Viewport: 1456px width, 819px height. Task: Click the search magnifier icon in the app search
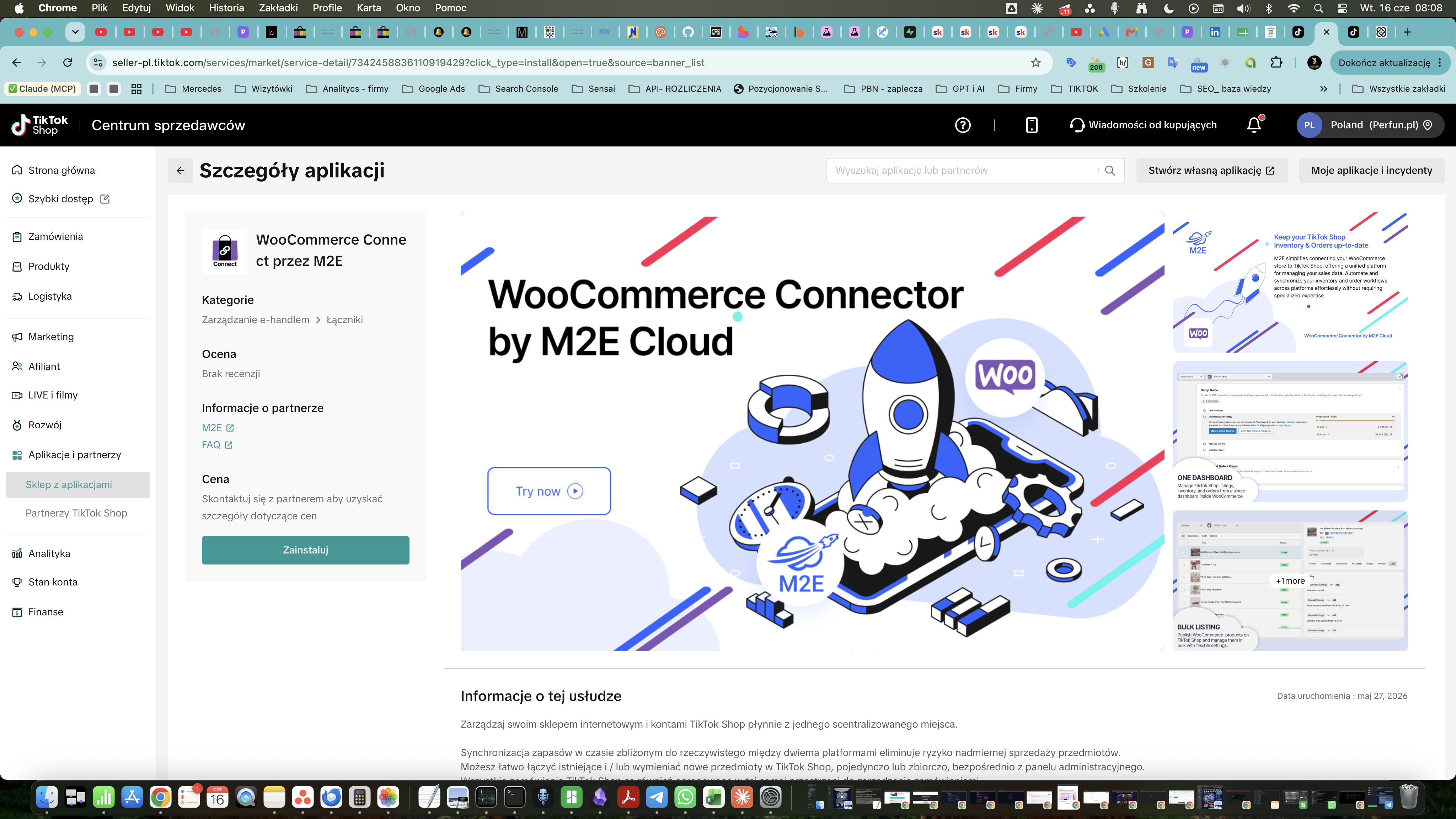click(x=1110, y=171)
